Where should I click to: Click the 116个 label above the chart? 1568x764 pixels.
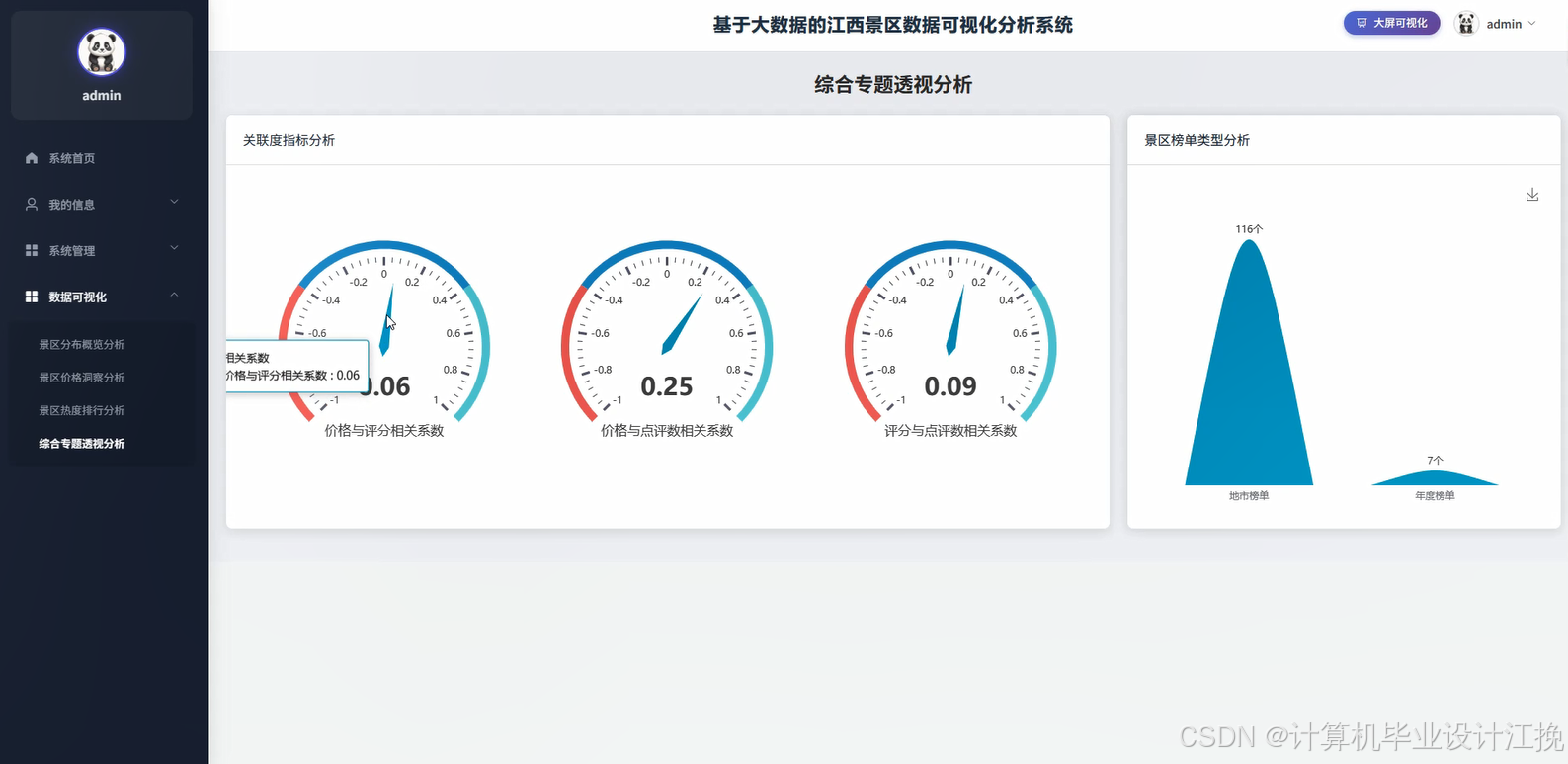point(1249,228)
